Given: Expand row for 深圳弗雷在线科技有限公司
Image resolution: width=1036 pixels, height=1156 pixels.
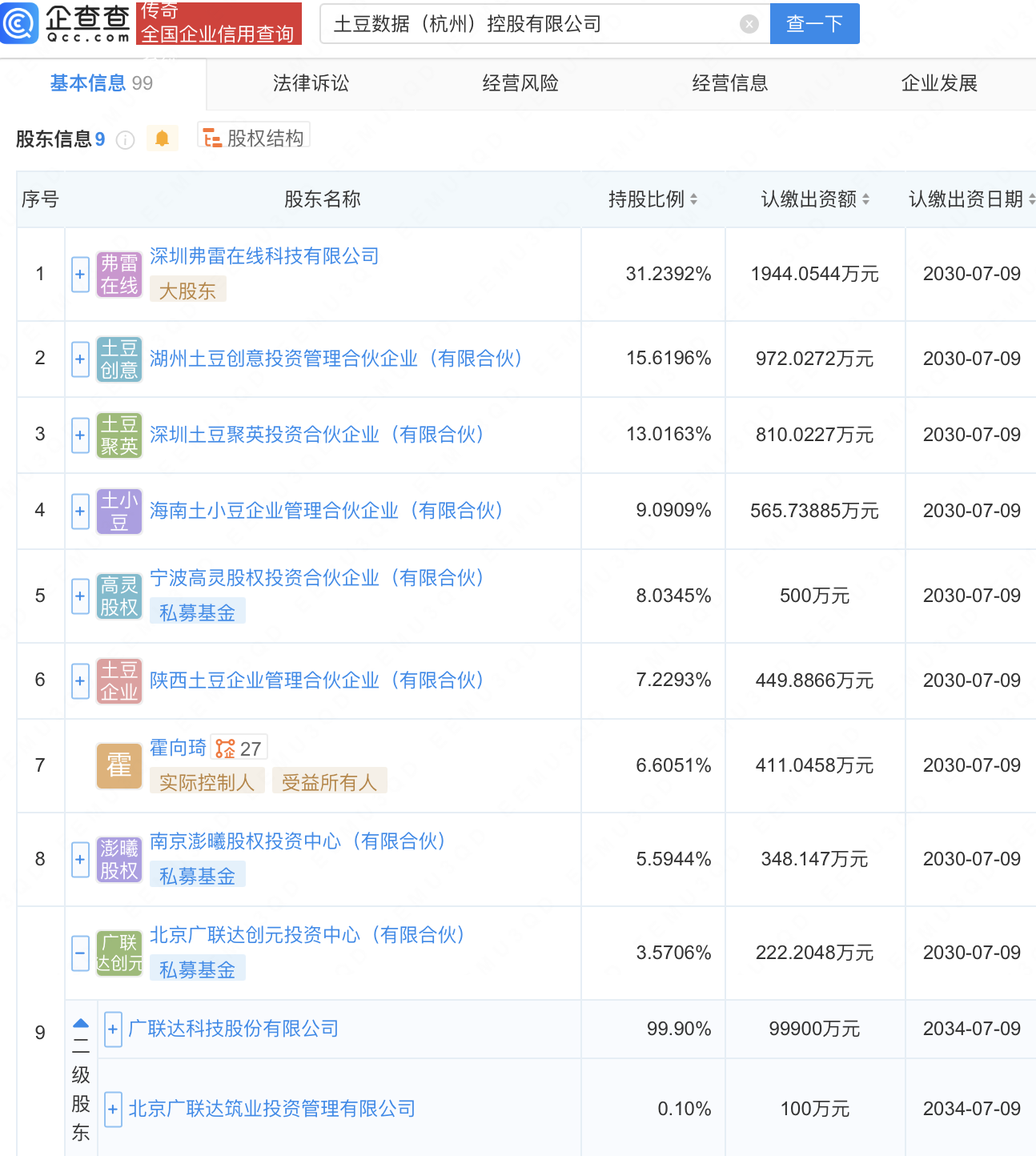Looking at the screenshot, I should point(80,275).
